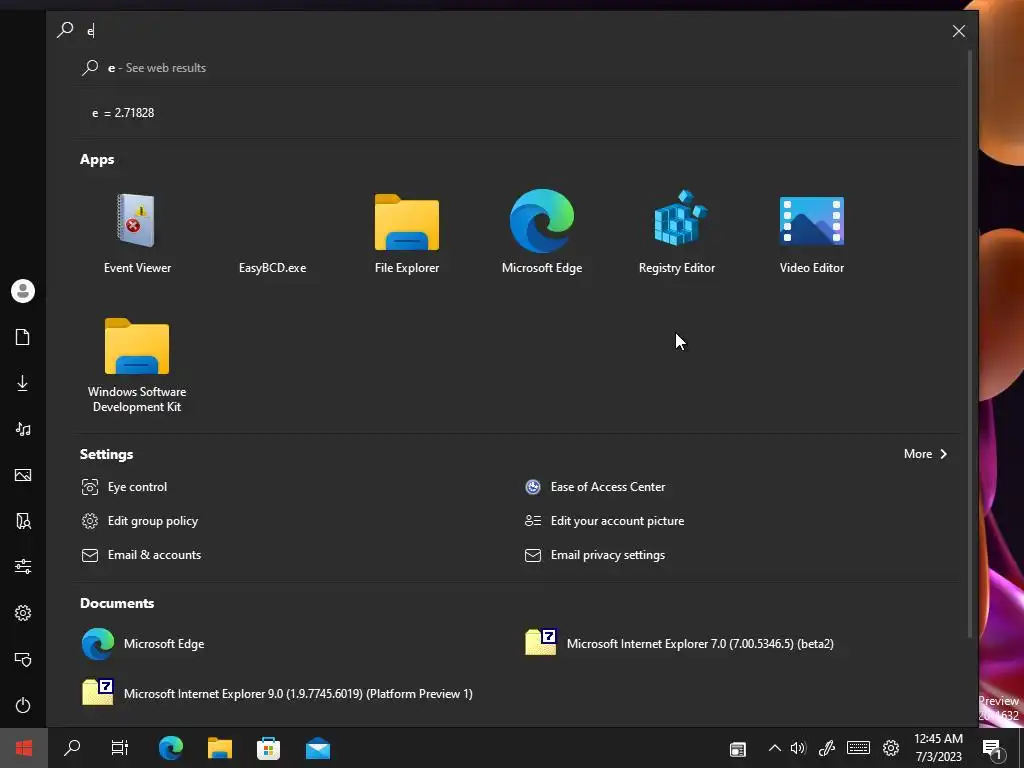
Task: Open Ease of Access Center
Action: point(595,487)
